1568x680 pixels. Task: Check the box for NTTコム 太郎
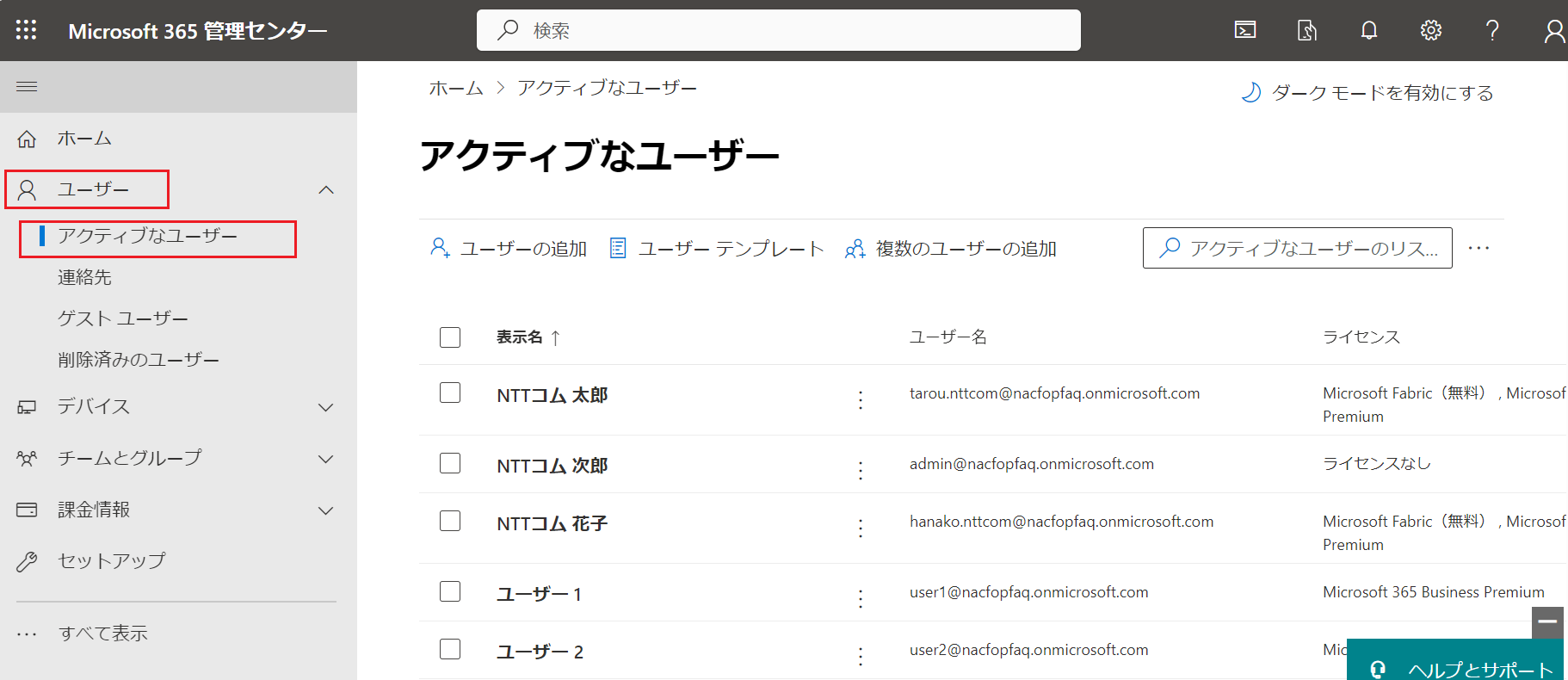[450, 393]
